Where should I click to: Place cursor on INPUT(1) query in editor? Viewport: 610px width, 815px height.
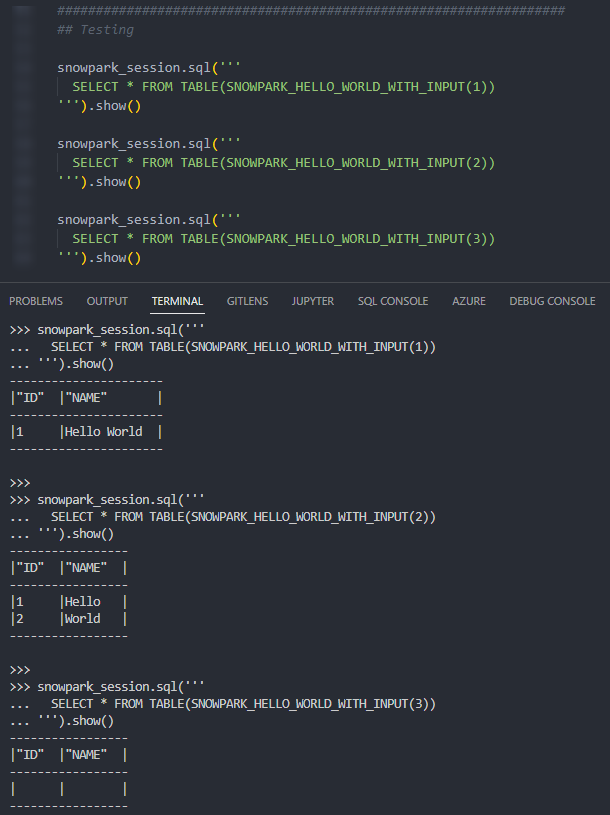point(284,87)
